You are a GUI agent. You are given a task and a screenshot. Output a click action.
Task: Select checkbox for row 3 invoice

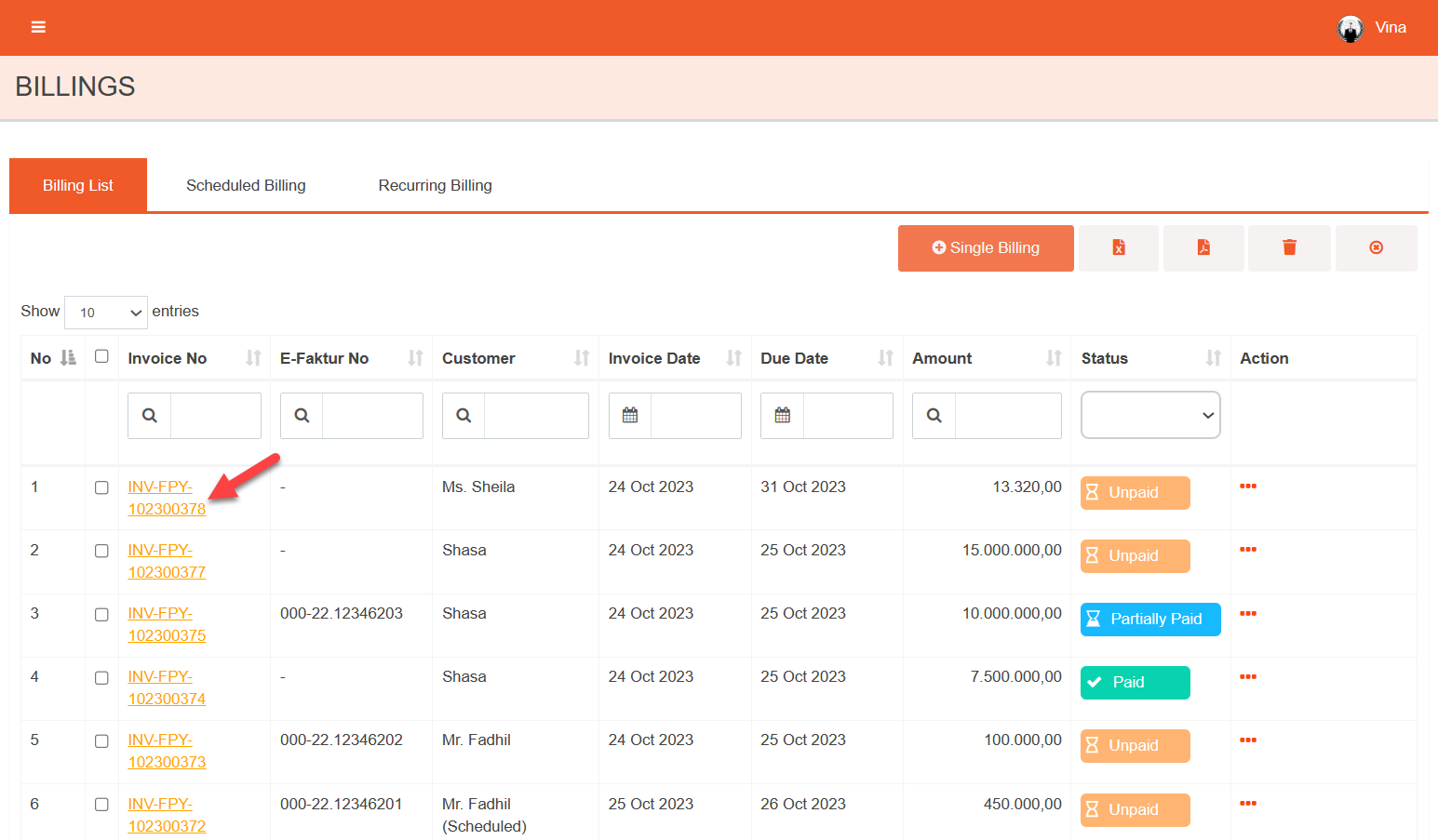(x=101, y=615)
